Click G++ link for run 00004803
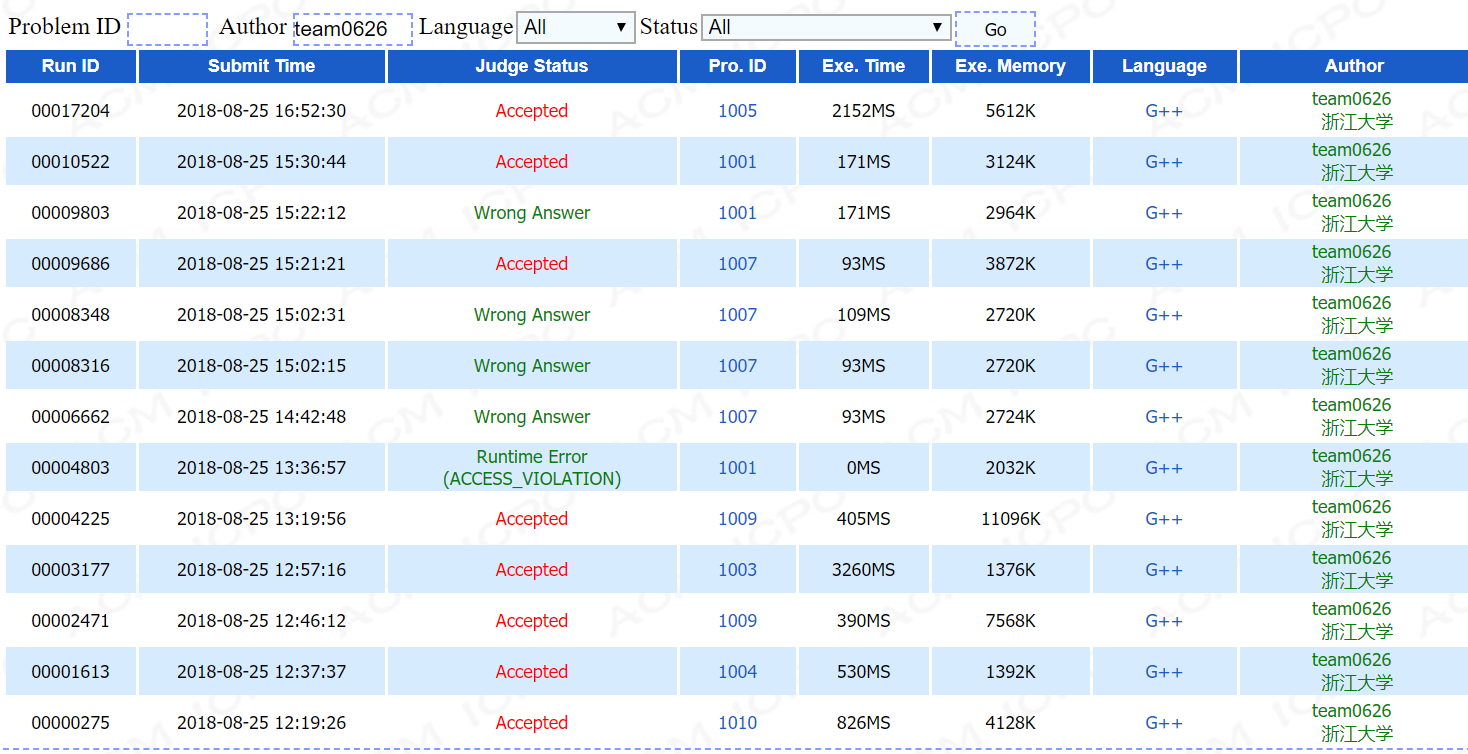 pos(1163,468)
